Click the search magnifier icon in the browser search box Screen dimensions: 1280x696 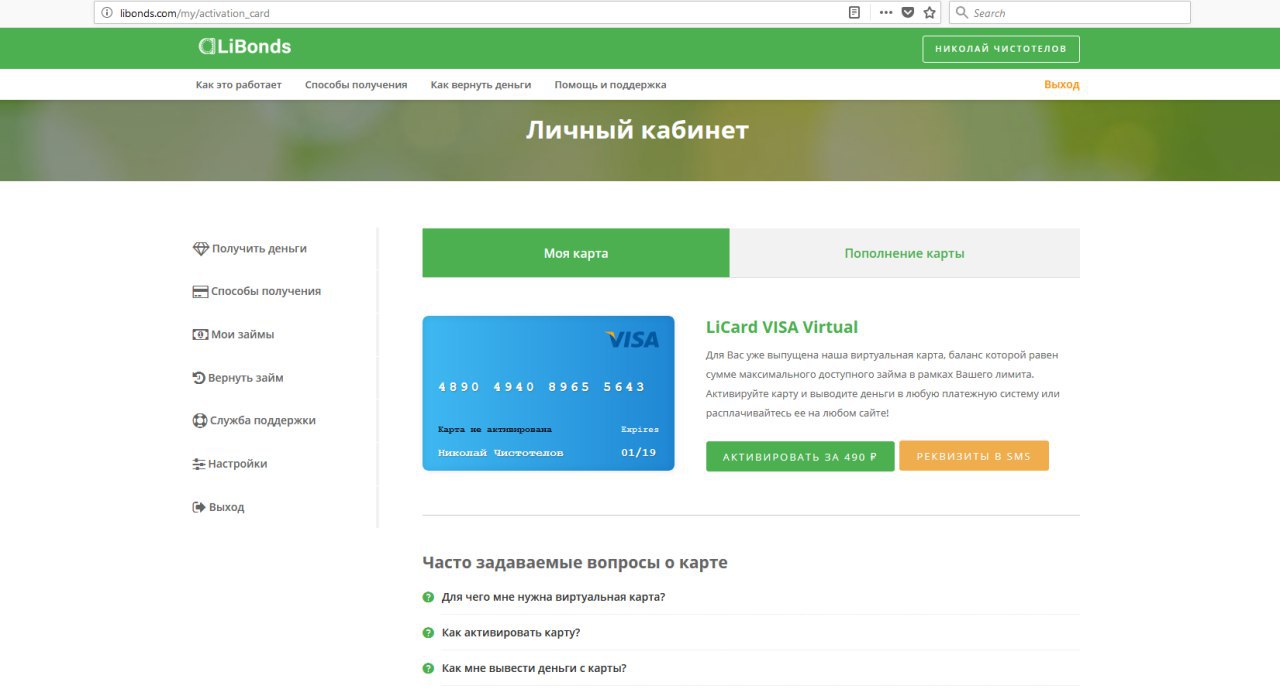coord(962,13)
